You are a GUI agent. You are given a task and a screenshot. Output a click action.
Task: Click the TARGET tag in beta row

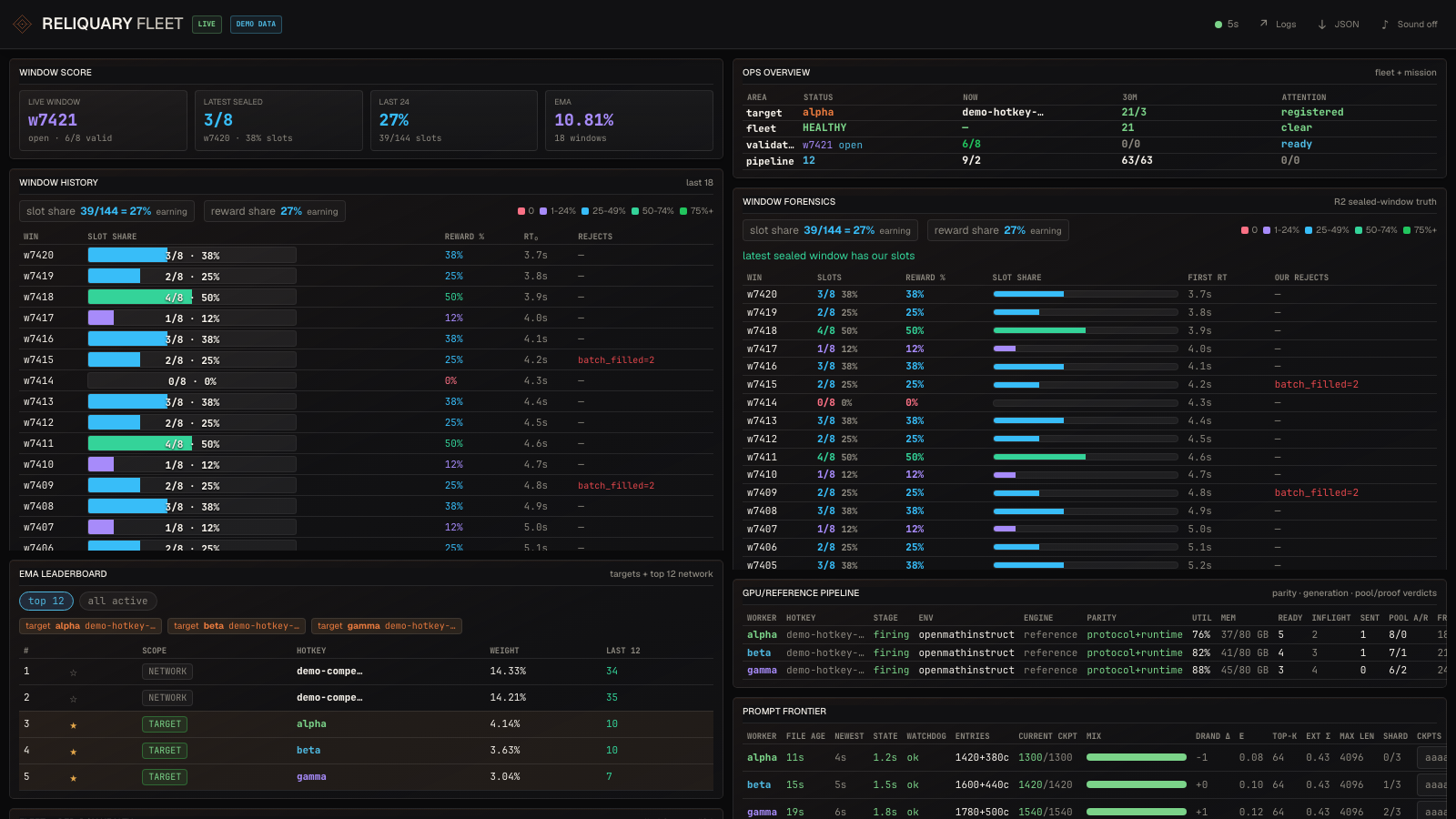[165, 751]
